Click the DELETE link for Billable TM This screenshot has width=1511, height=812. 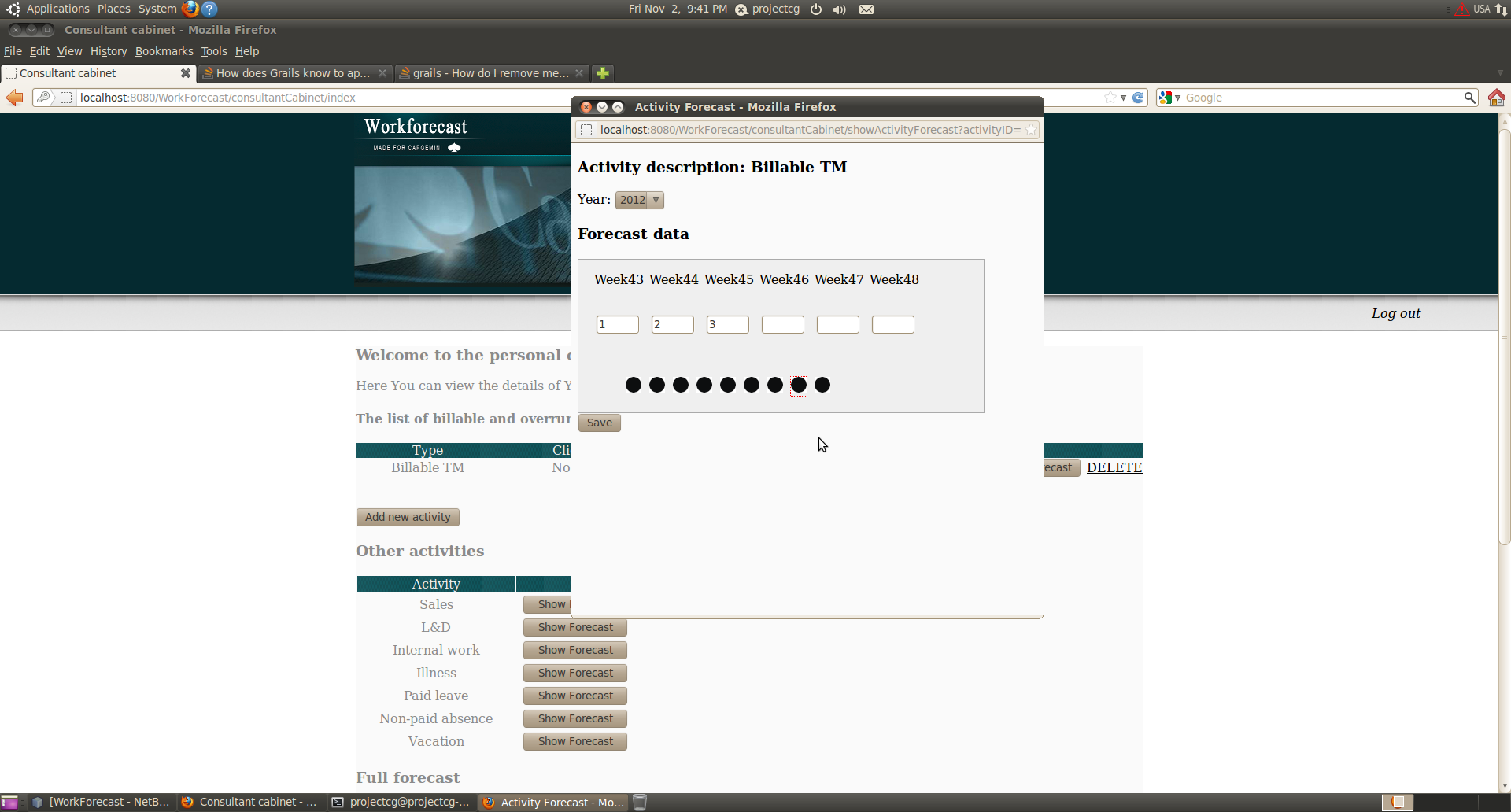pyautogui.click(x=1114, y=467)
